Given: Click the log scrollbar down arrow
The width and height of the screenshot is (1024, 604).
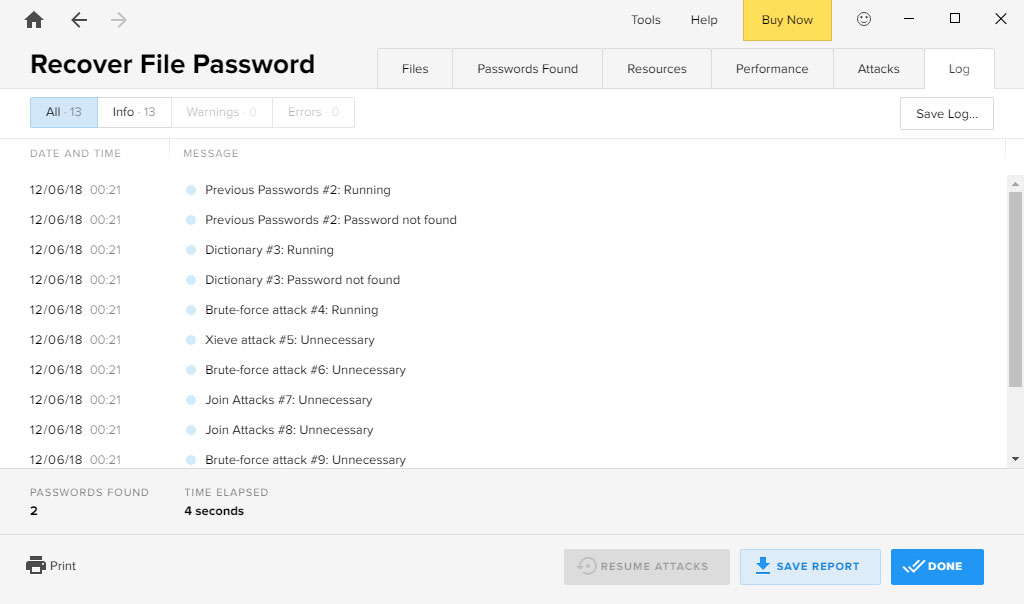Looking at the screenshot, I should [x=1015, y=459].
